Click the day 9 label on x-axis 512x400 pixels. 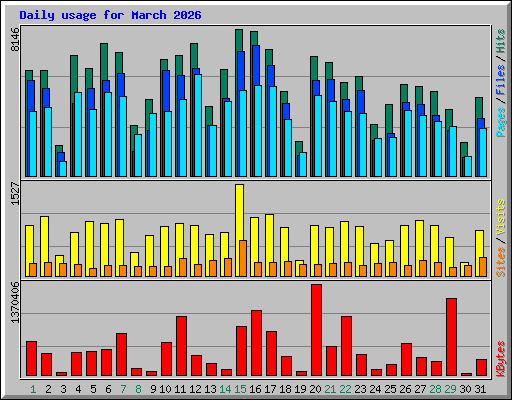pyautogui.click(x=153, y=389)
